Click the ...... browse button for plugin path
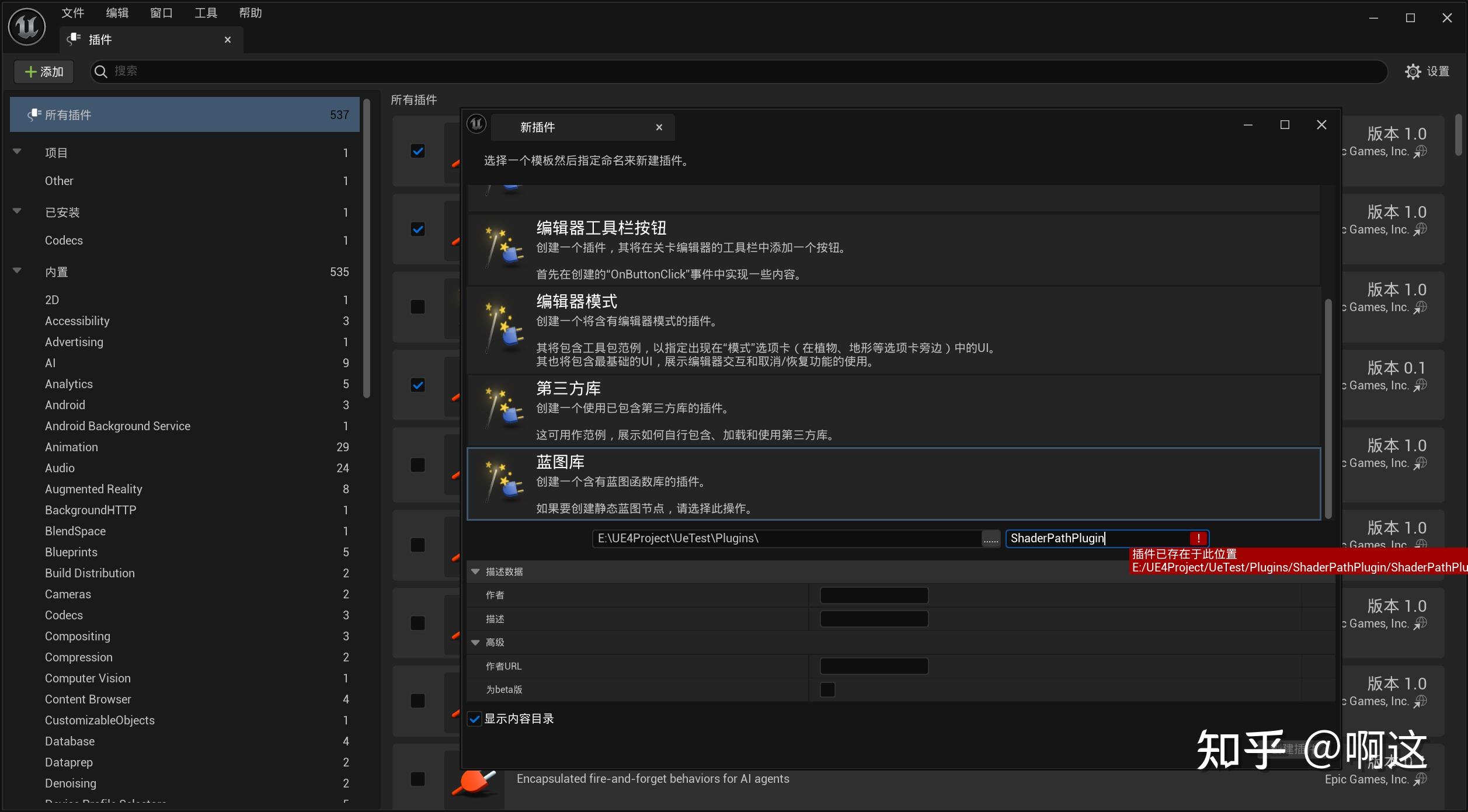This screenshot has width=1468, height=812. pos(990,538)
